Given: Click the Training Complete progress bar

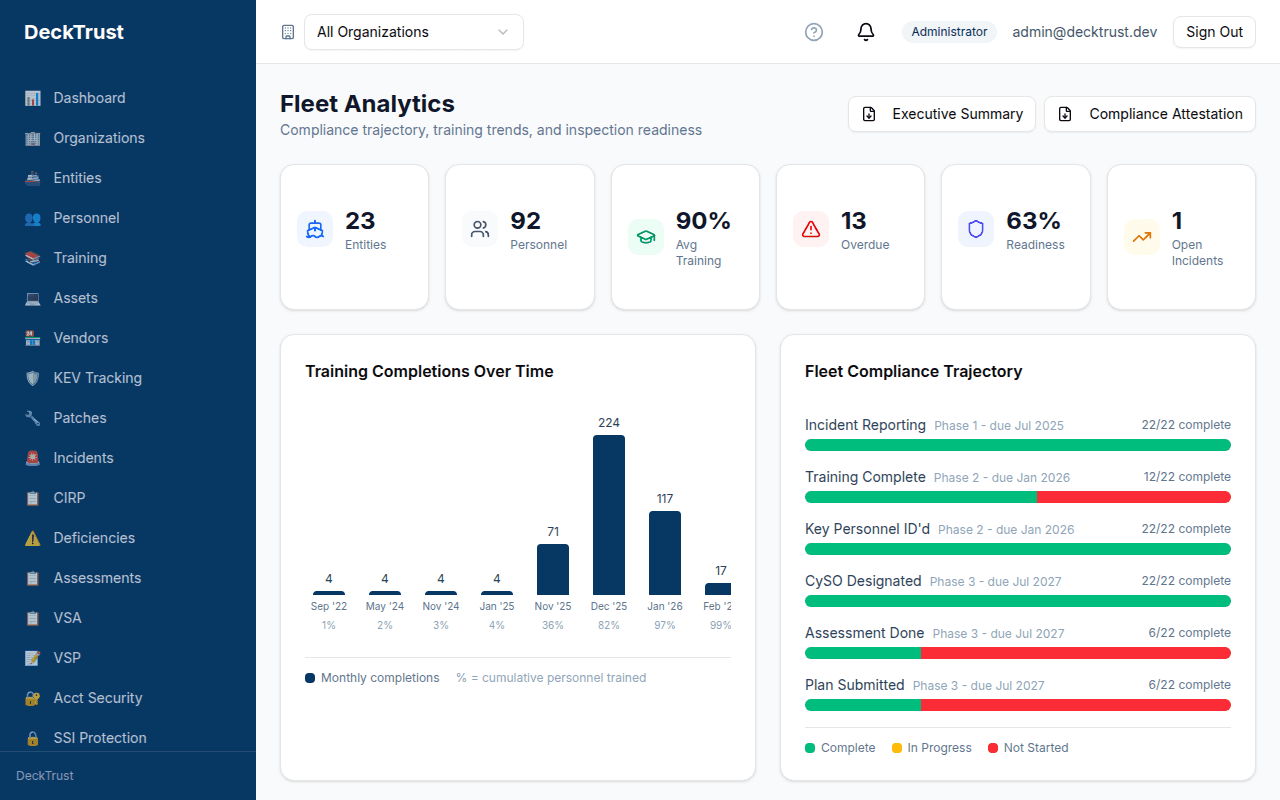Looking at the screenshot, I should pos(1018,497).
